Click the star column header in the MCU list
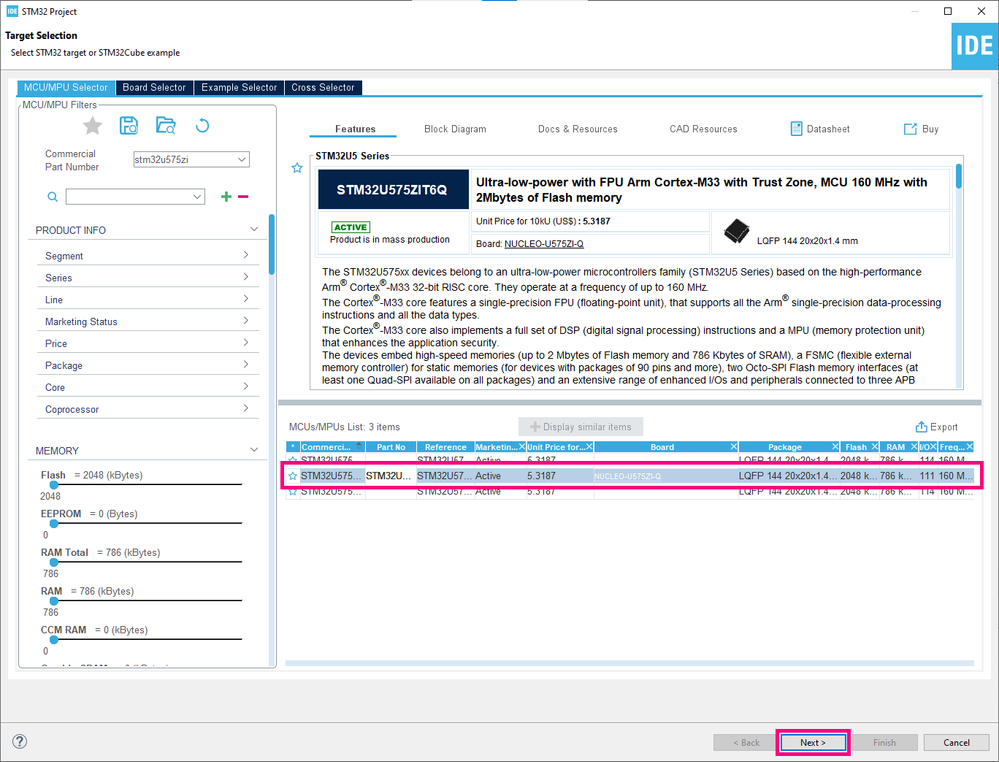This screenshot has height=762, width=999. 292,447
